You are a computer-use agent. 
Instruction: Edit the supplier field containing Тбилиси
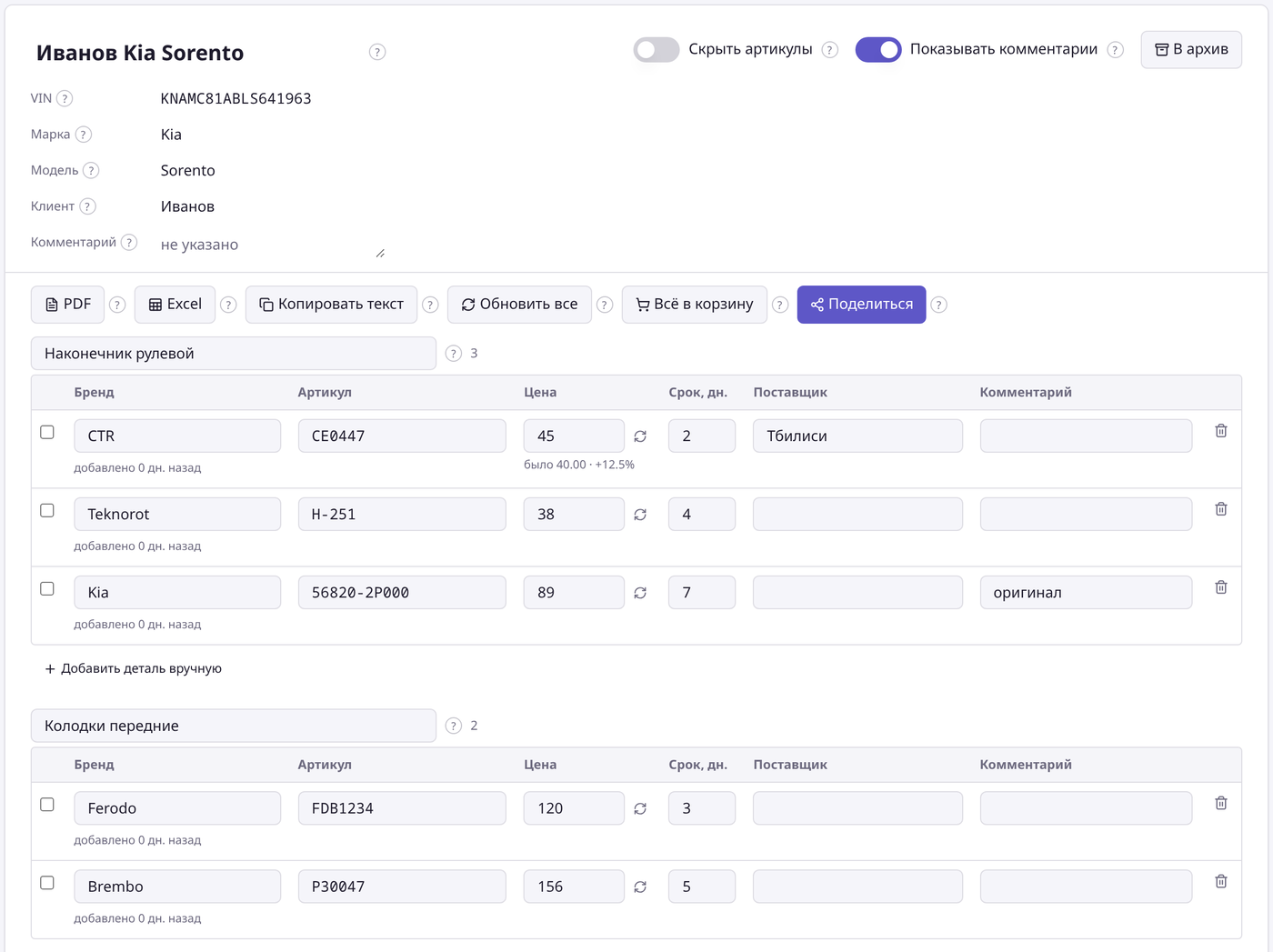pos(857,436)
